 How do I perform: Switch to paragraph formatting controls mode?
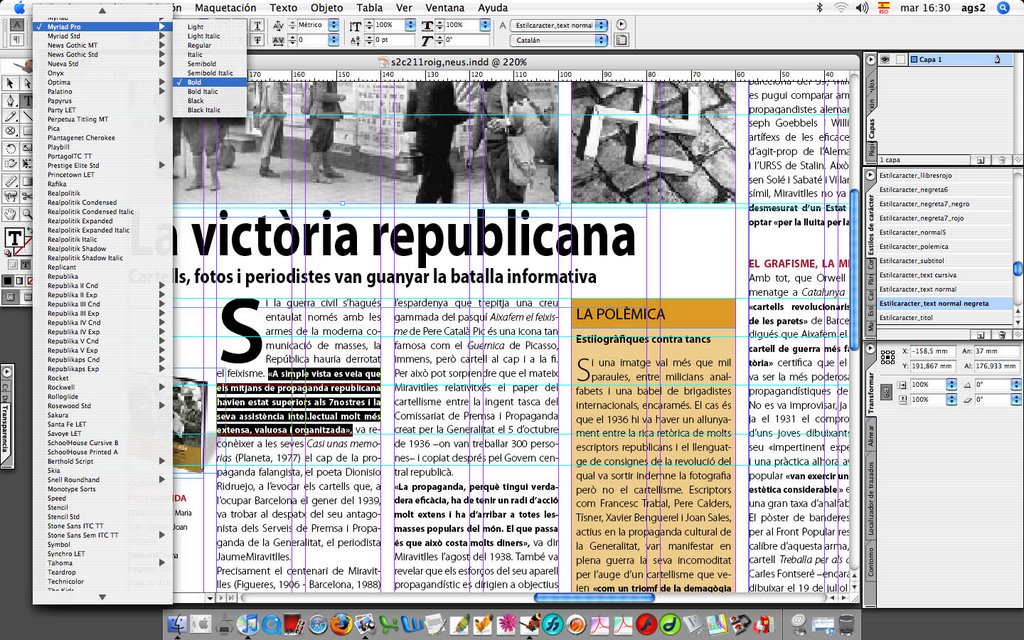click(x=18, y=40)
